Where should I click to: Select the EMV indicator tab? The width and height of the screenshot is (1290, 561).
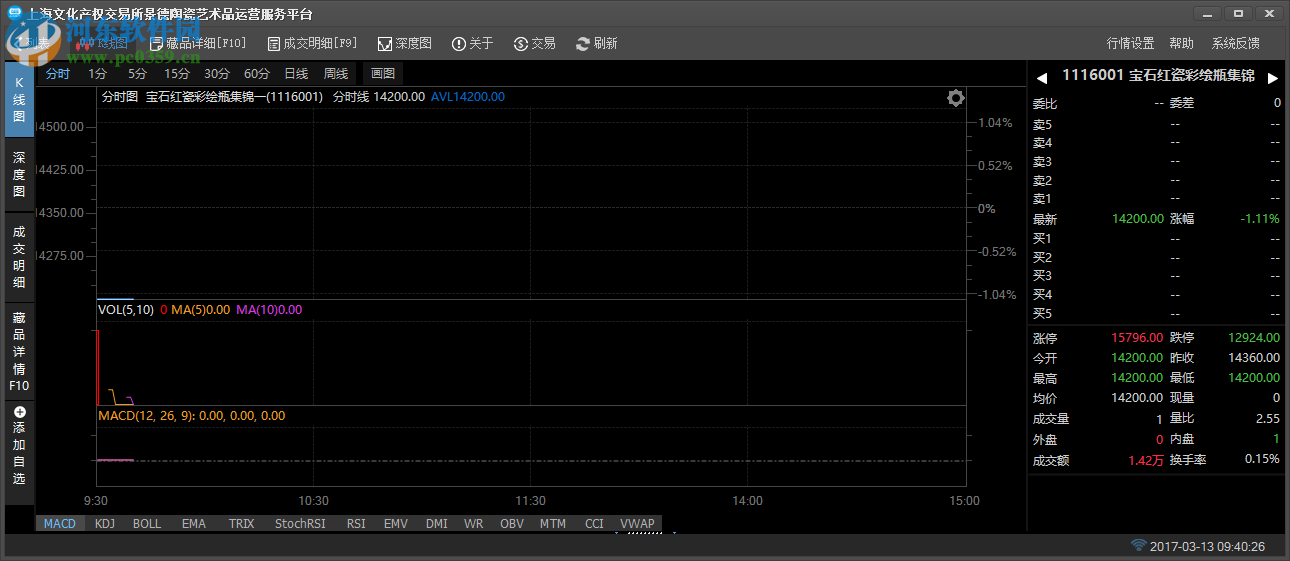pyautogui.click(x=396, y=523)
